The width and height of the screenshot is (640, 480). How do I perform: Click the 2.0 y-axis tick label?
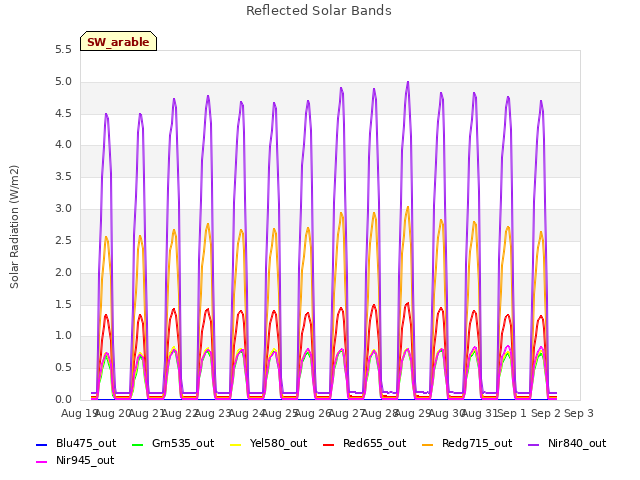point(63,272)
